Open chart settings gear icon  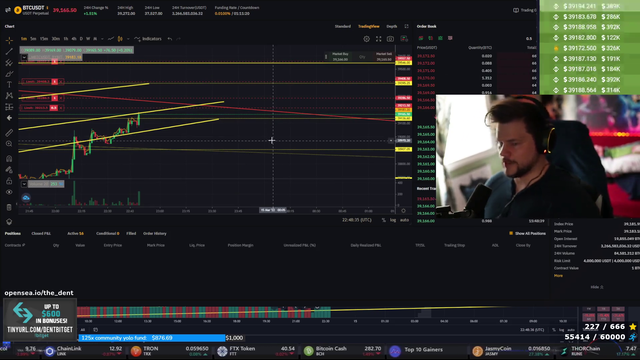point(367,39)
